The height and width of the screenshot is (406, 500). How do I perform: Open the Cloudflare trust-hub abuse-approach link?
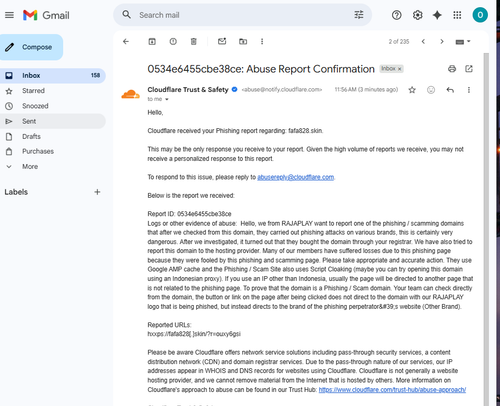(x=392, y=389)
